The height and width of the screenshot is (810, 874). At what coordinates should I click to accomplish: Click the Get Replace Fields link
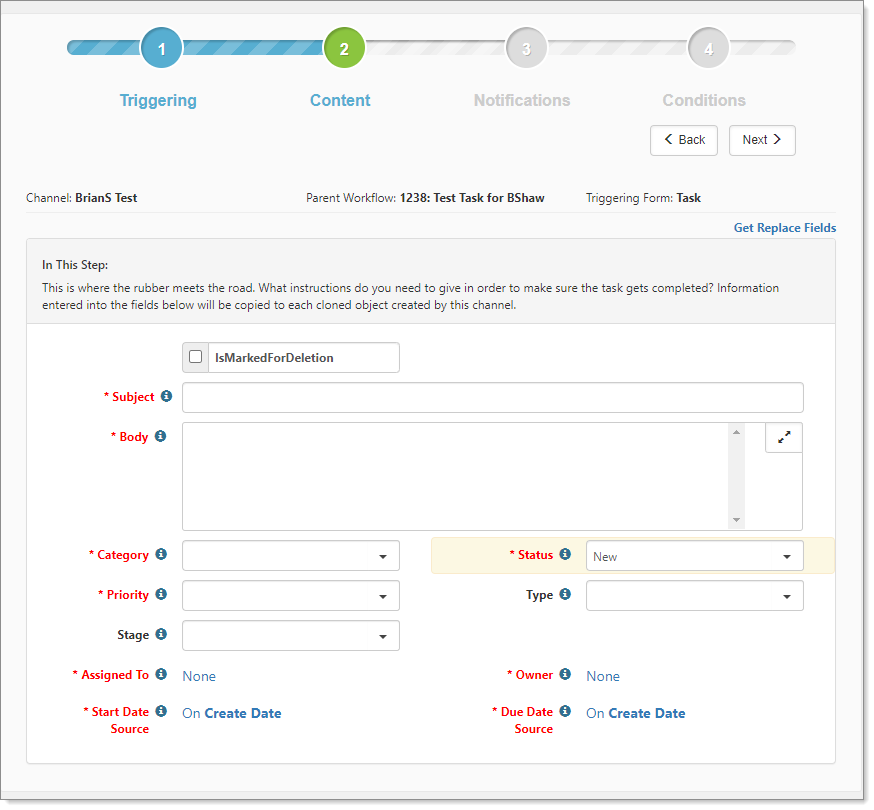(784, 228)
